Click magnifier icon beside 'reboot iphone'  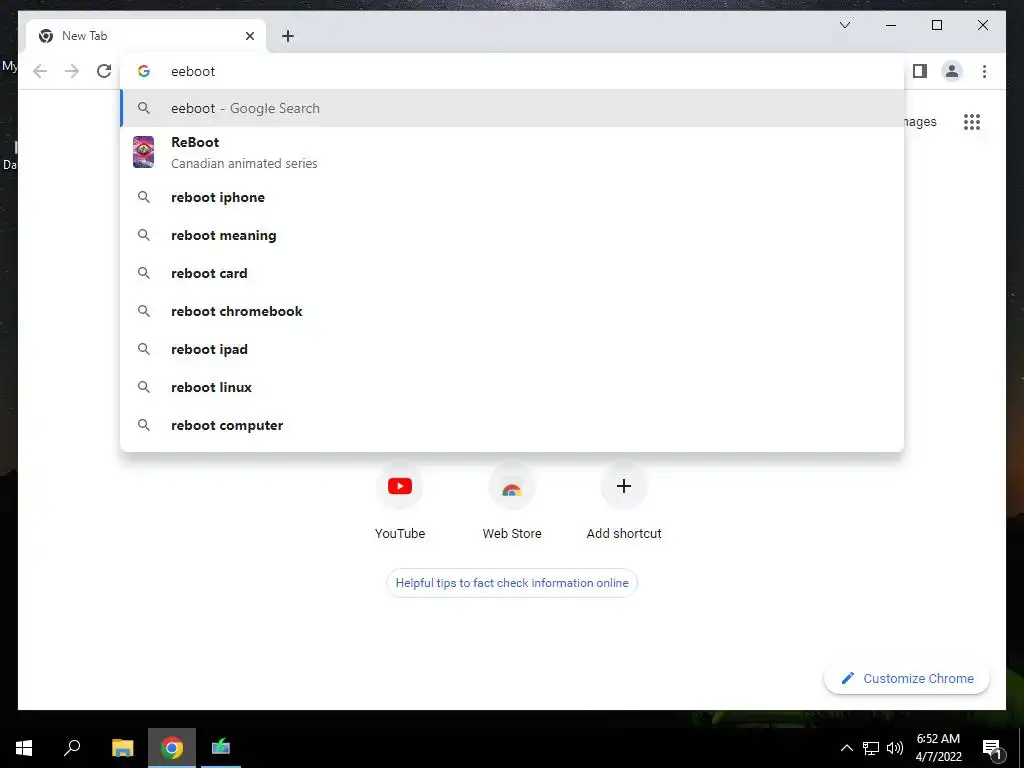(x=144, y=197)
